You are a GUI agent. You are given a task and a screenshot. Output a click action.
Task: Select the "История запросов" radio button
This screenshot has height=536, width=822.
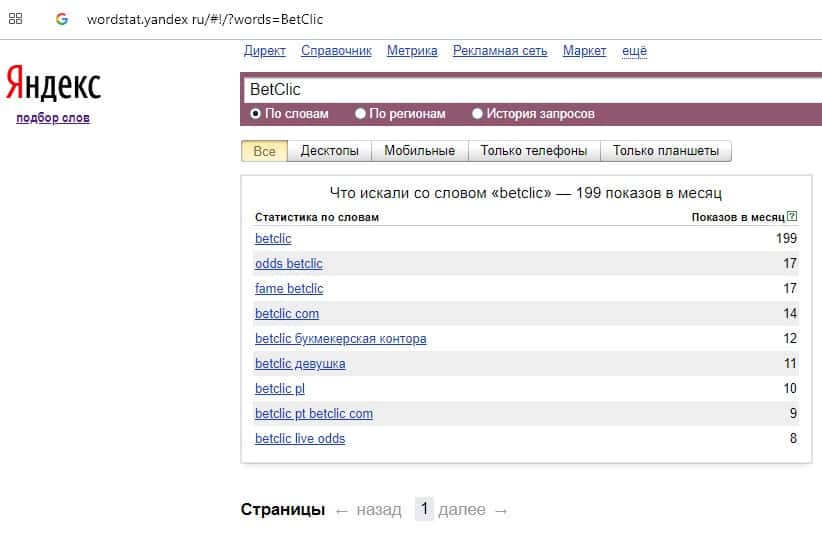[x=477, y=114]
